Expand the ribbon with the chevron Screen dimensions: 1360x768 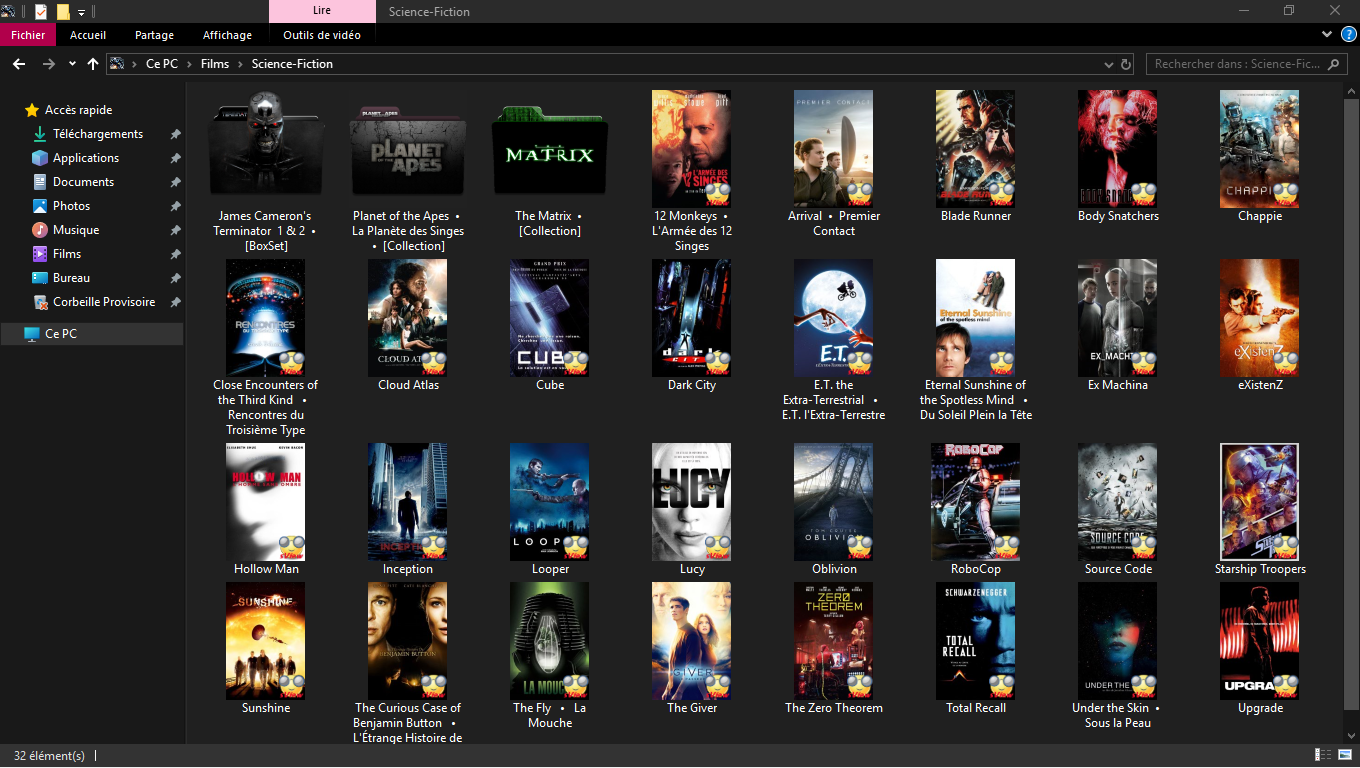[x=1327, y=34]
